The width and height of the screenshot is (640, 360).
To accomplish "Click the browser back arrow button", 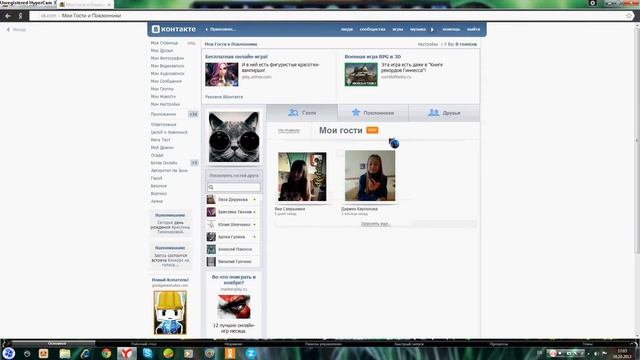I will pos(8,16).
